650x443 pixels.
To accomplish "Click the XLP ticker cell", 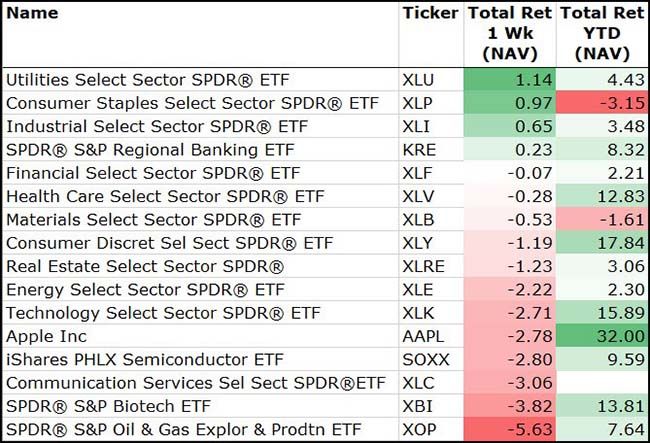I will point(420,102).
